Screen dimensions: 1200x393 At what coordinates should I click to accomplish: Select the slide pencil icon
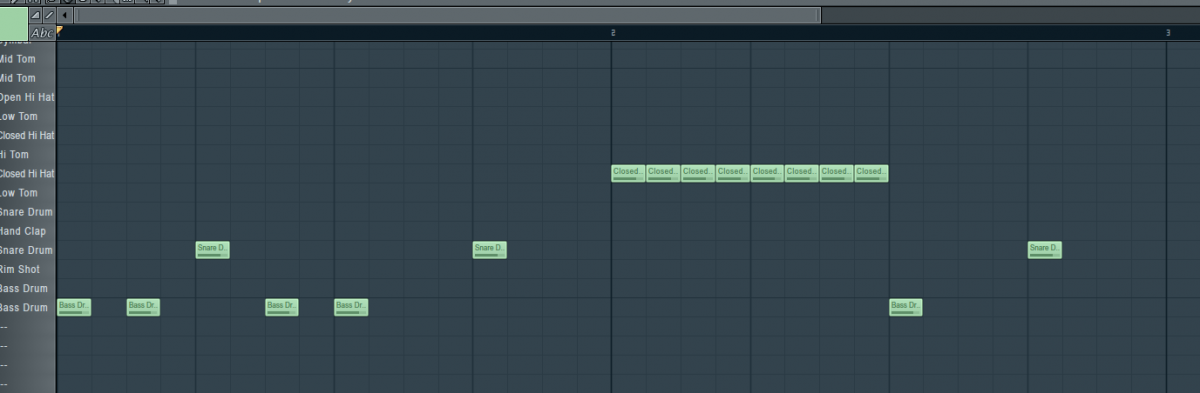click(49, 16)
